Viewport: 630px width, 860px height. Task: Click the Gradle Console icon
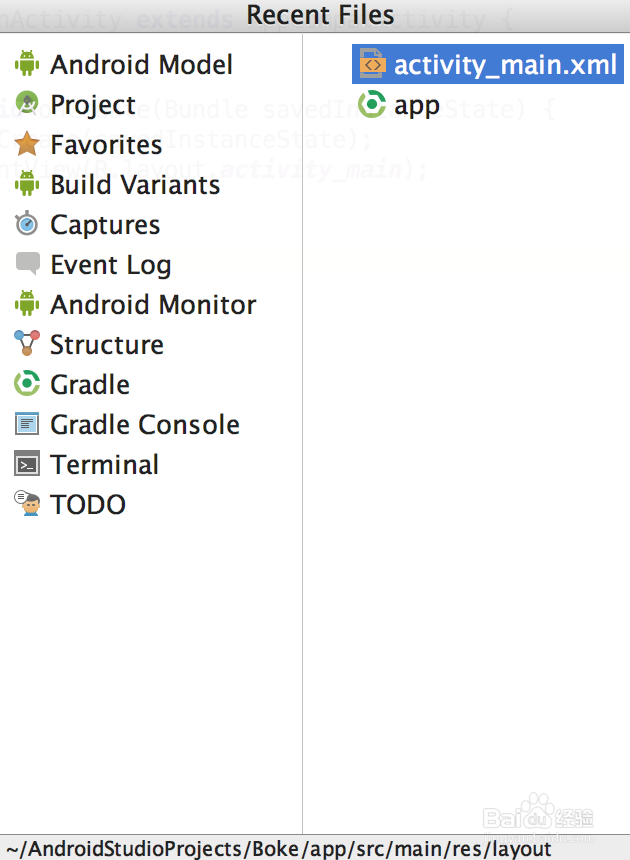(26, 424)
